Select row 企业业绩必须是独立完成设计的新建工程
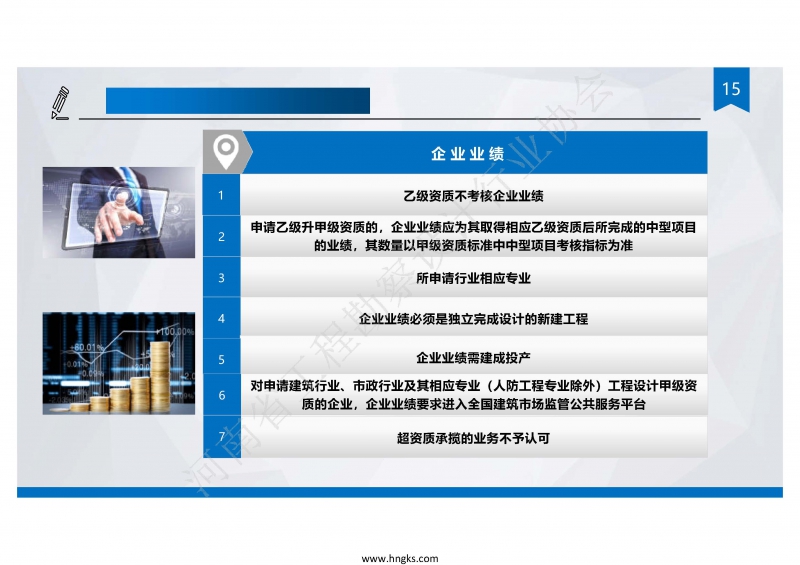The width and height of the screenshot is (800, 565). 473,319
